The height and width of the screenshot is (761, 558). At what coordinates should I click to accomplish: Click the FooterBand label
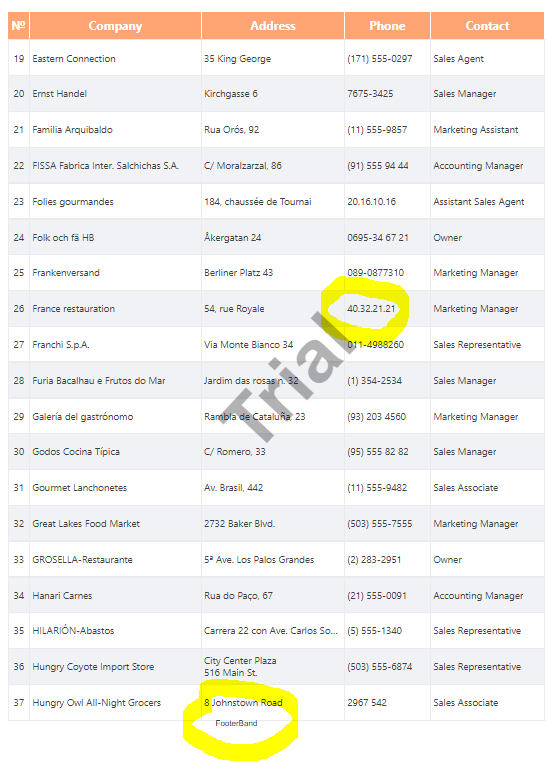[236, 723]
